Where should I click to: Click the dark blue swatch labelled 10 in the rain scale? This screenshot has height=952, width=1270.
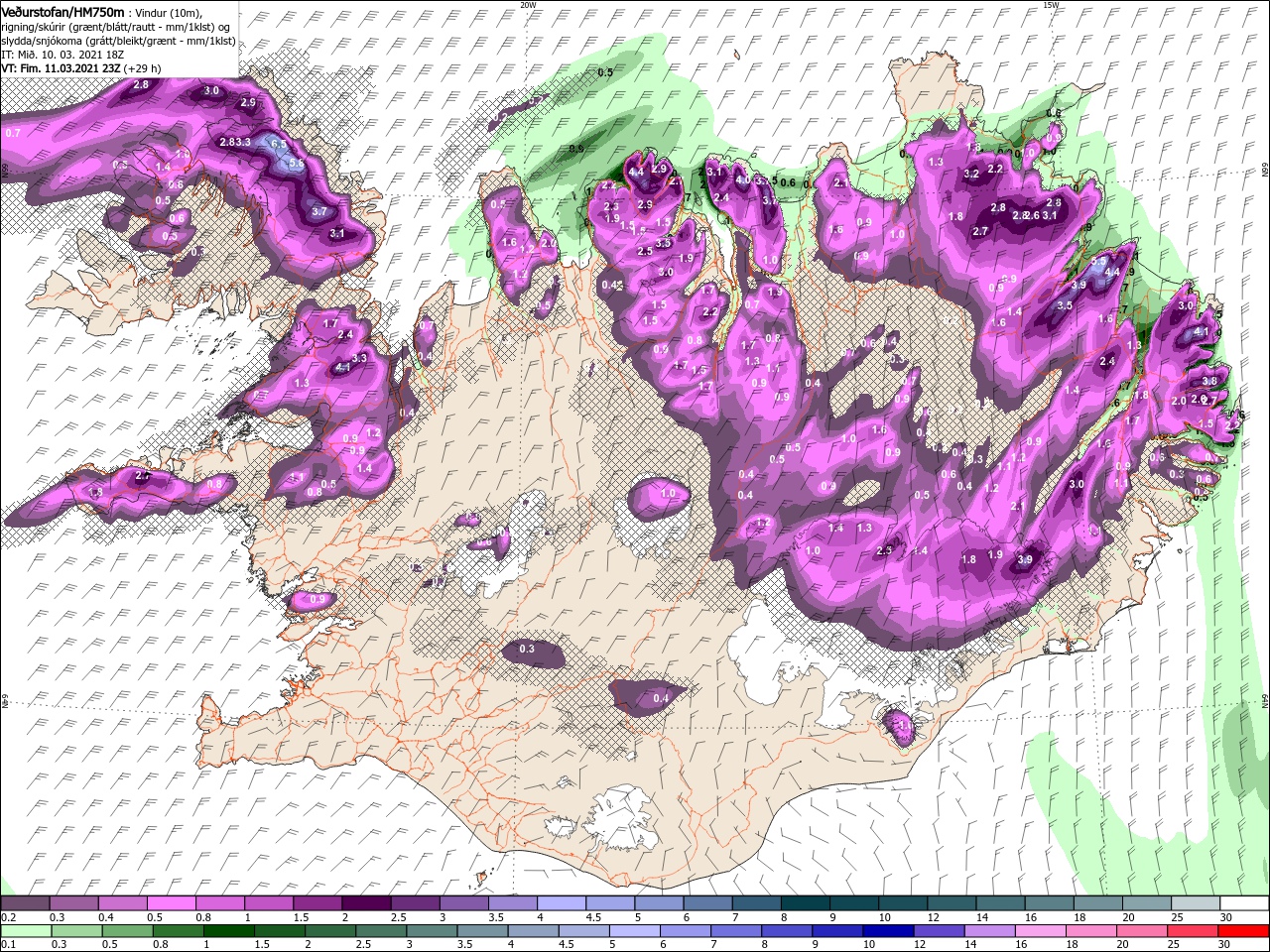[888, 931]
